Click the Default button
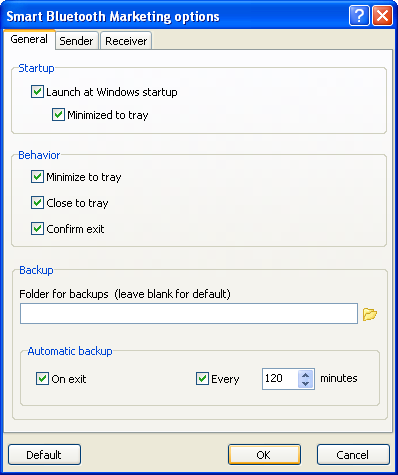Screen dimensions: 398x475 coord(44,455)
